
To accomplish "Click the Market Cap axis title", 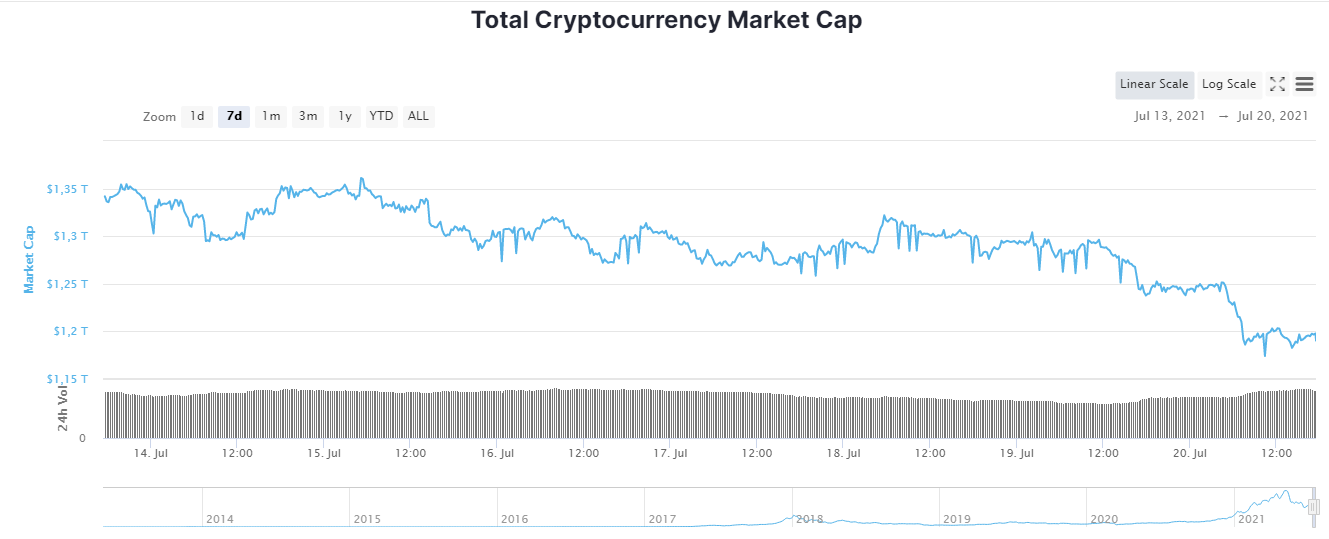I will click(x=29, y=259).
